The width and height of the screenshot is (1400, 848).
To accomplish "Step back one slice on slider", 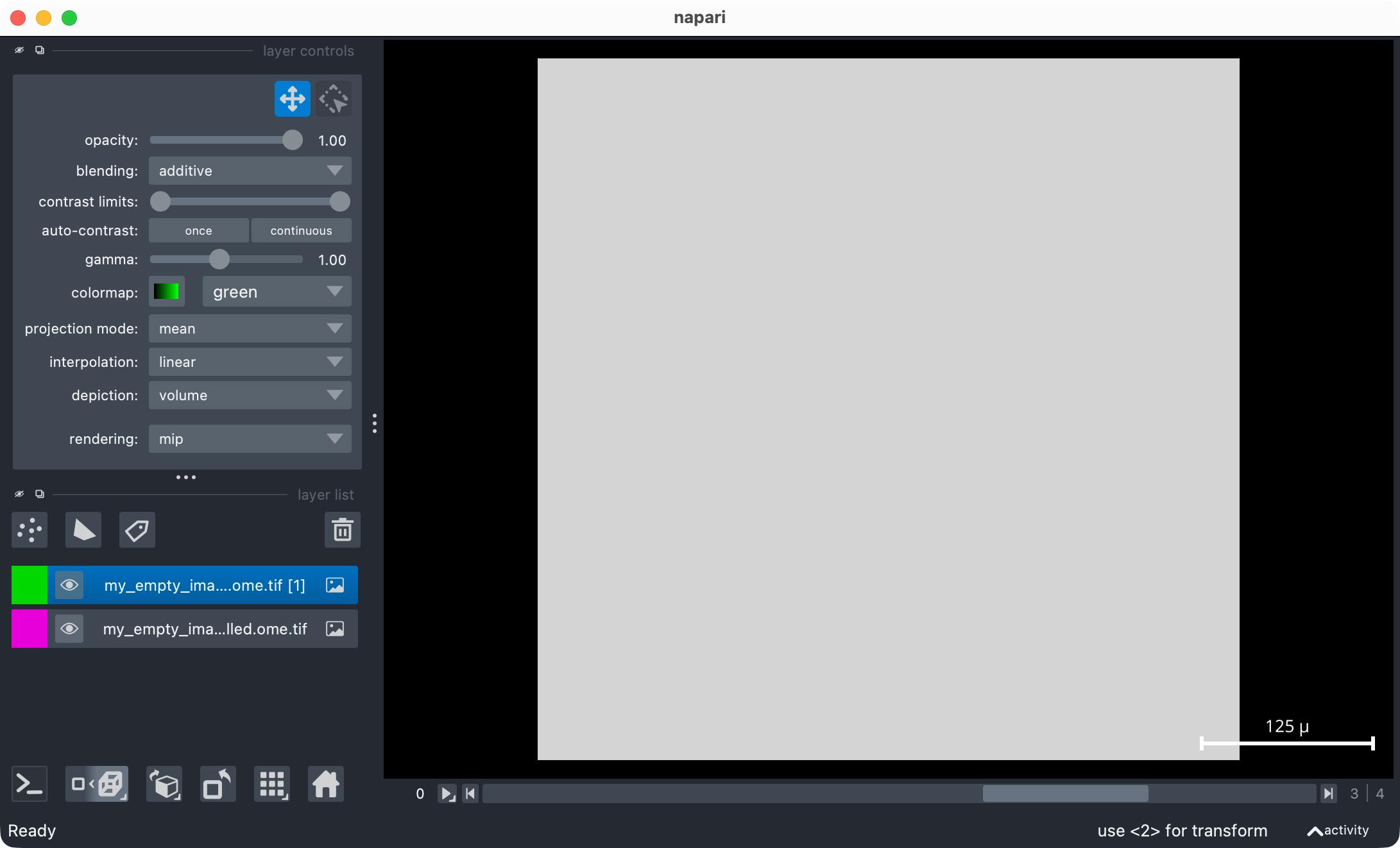I will click(470, 793).
